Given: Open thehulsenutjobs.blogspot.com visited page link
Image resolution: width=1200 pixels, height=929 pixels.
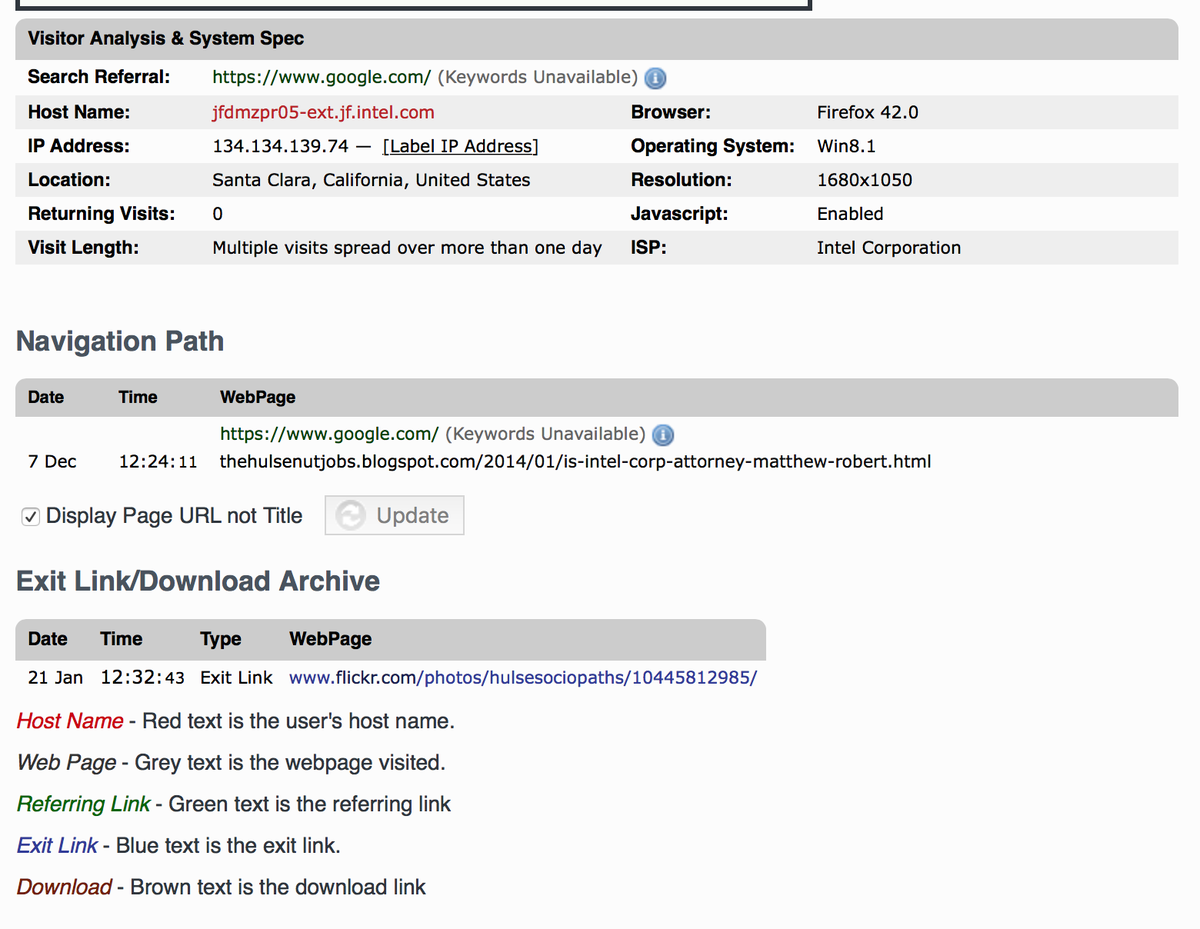Looking at the screenshot, I should click(x=575, y=461).
